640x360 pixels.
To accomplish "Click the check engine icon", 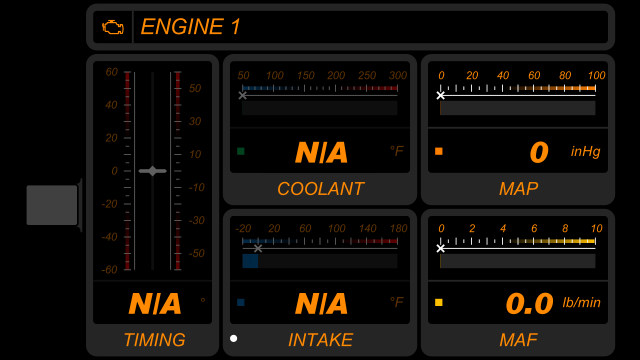I will 113,27.
